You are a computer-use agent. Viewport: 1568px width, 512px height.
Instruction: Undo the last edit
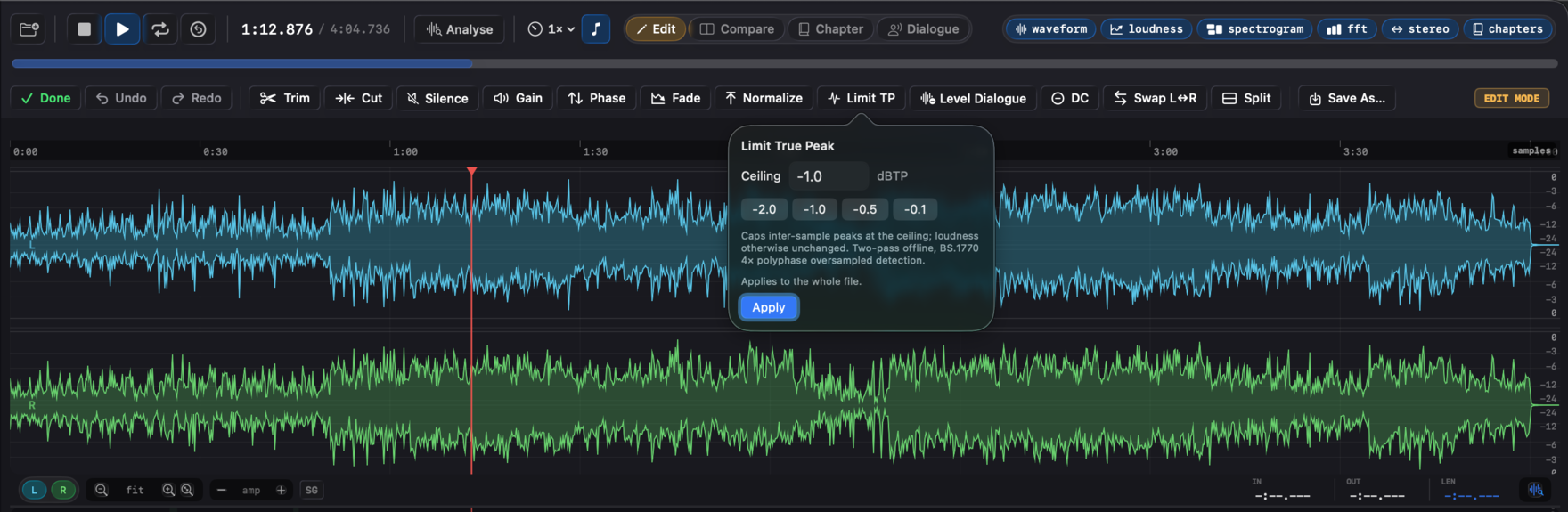[x=121, y=98]
